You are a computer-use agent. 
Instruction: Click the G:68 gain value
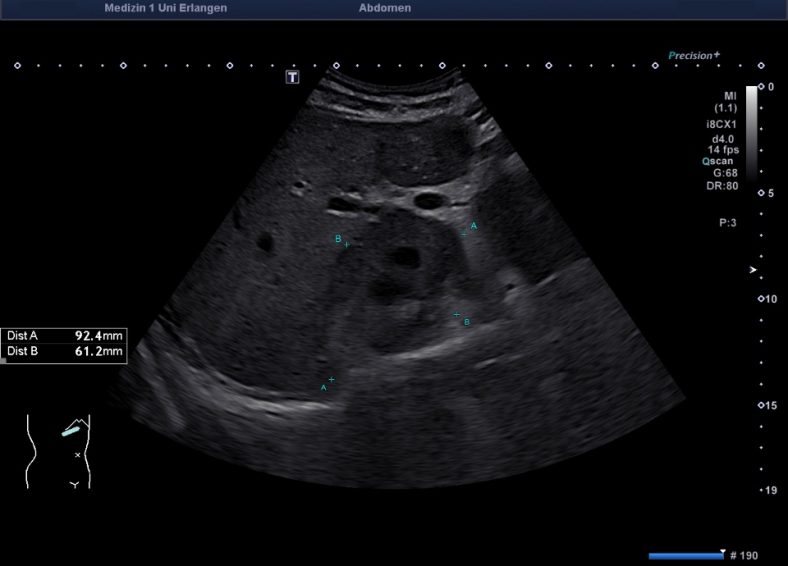[x=723, y=172]
